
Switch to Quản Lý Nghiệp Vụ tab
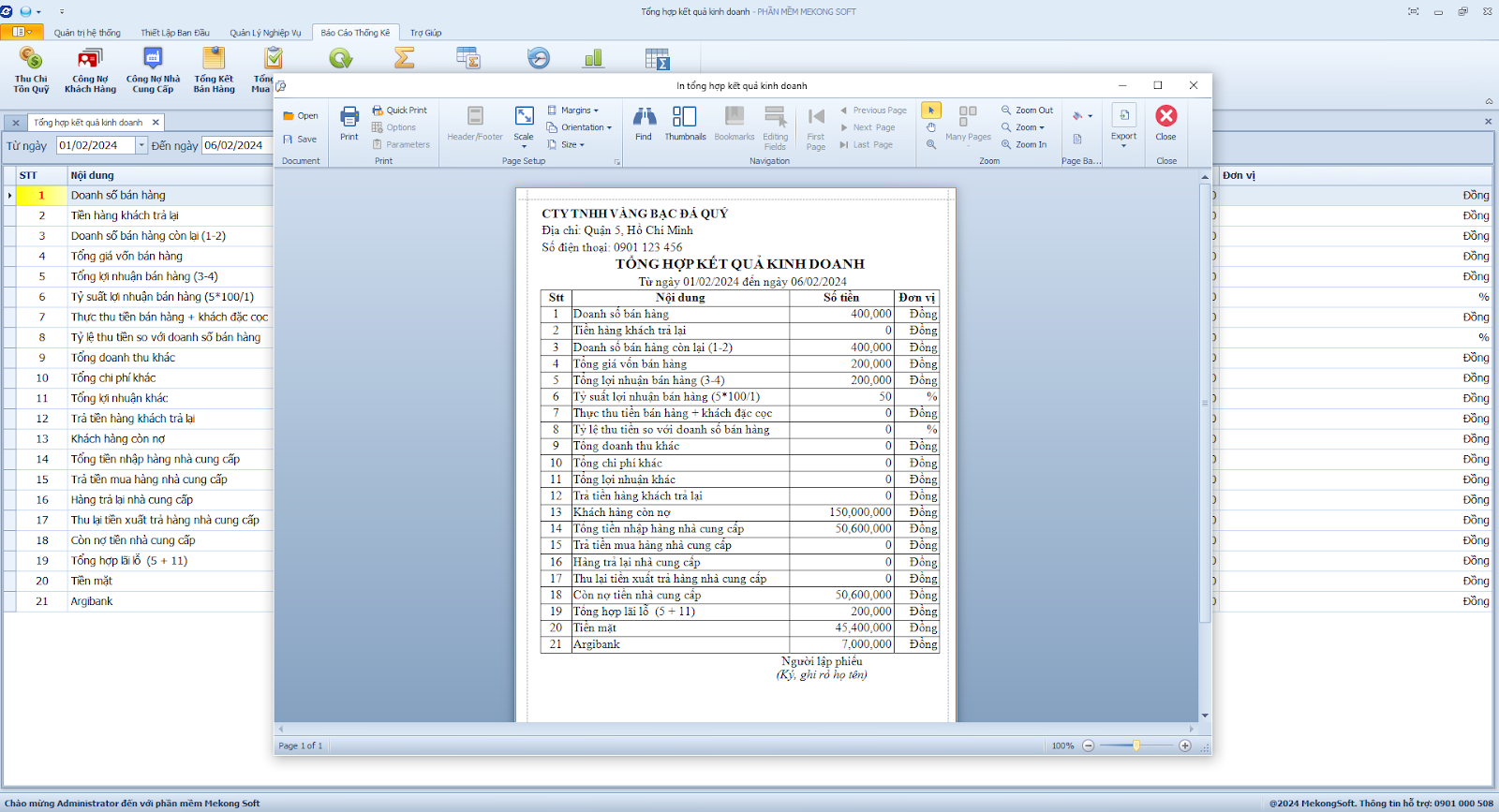click(265, 33)
